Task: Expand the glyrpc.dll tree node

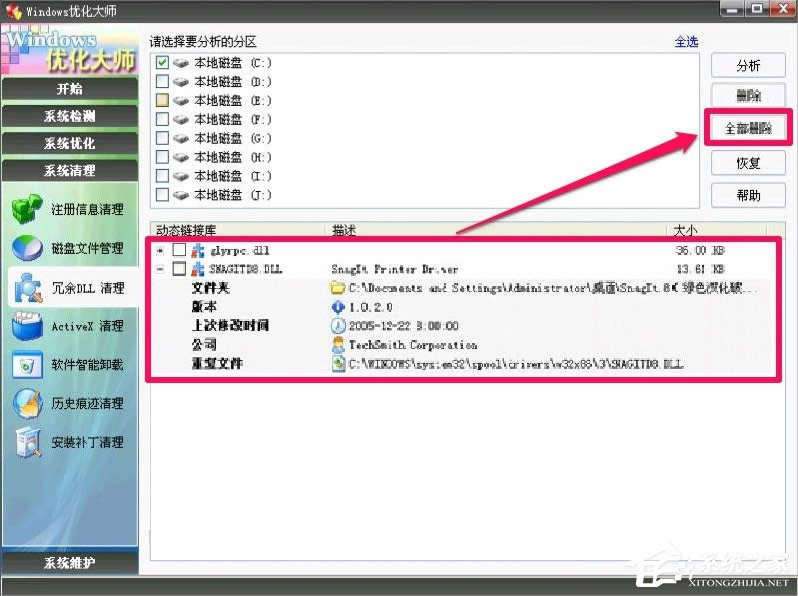Action: (160, 250)
